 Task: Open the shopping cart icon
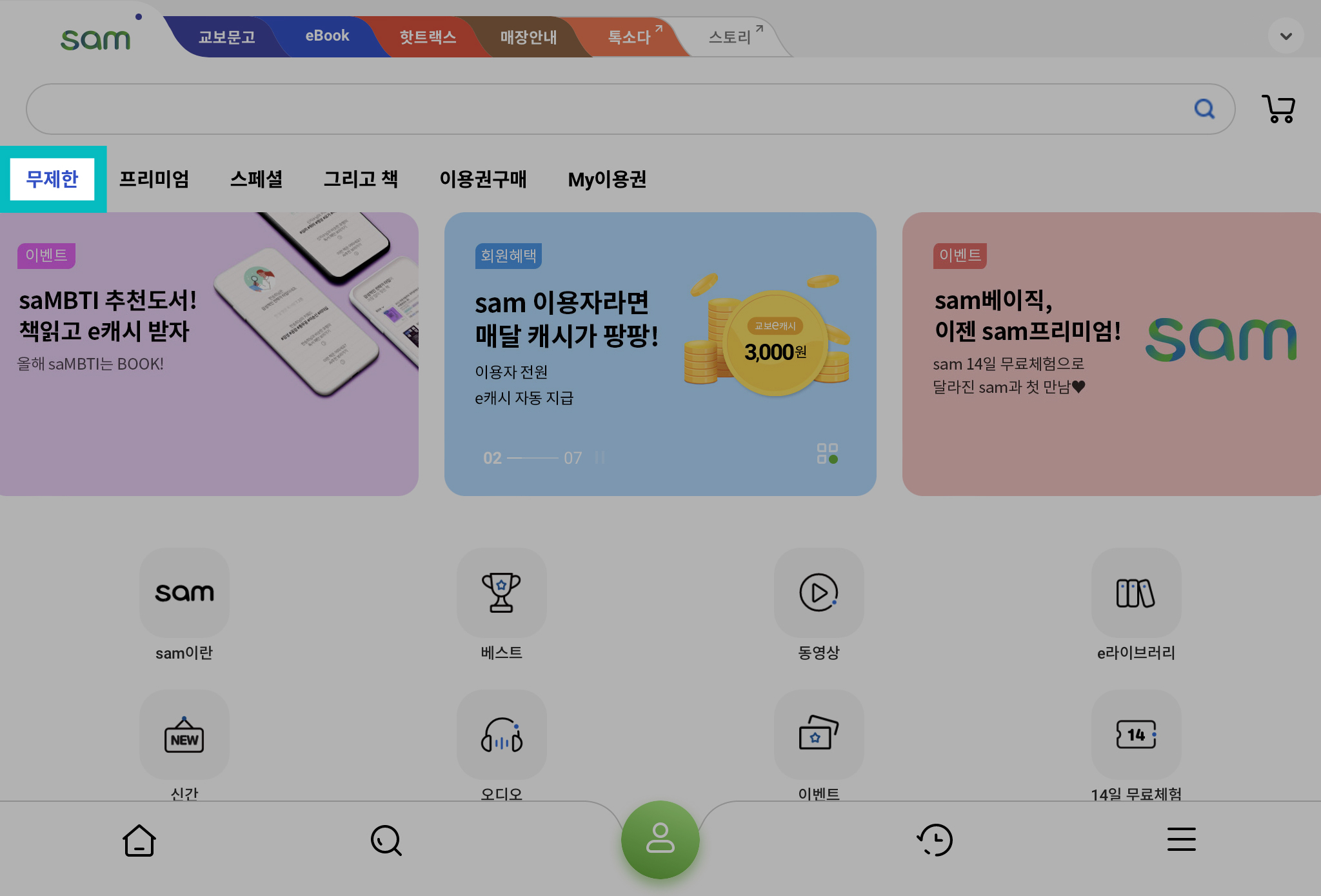(x=1278, y=108)
